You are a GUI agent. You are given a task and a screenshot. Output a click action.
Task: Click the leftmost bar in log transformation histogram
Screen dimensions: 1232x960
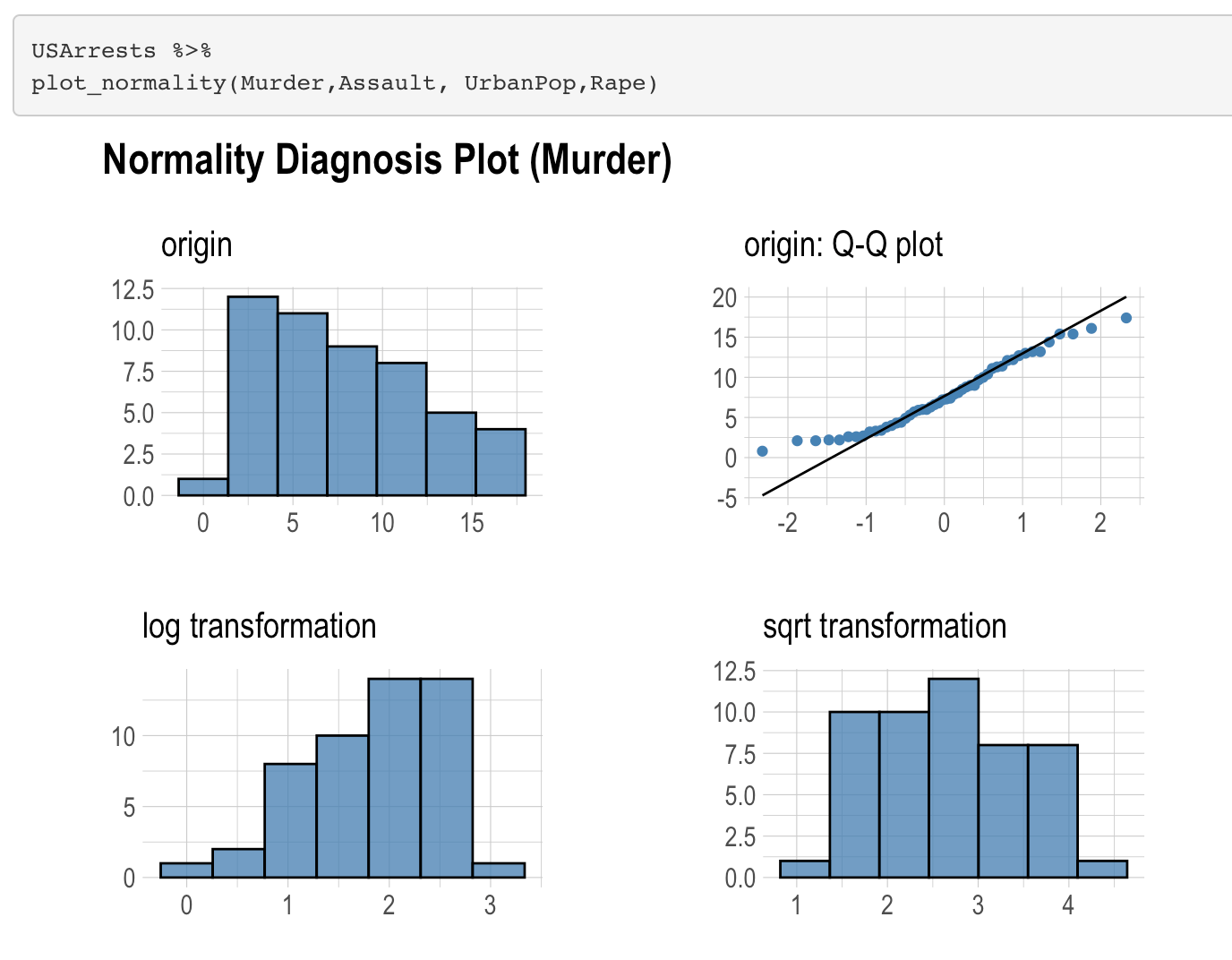186,870
